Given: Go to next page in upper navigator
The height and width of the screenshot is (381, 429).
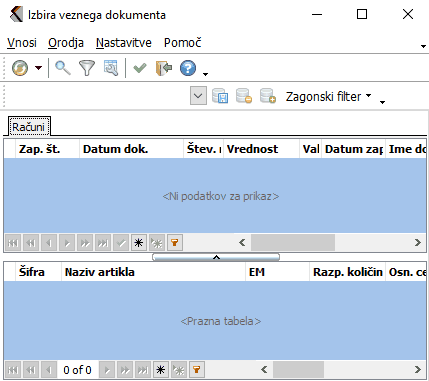Looking at the screenshot, I should [85, 242].
